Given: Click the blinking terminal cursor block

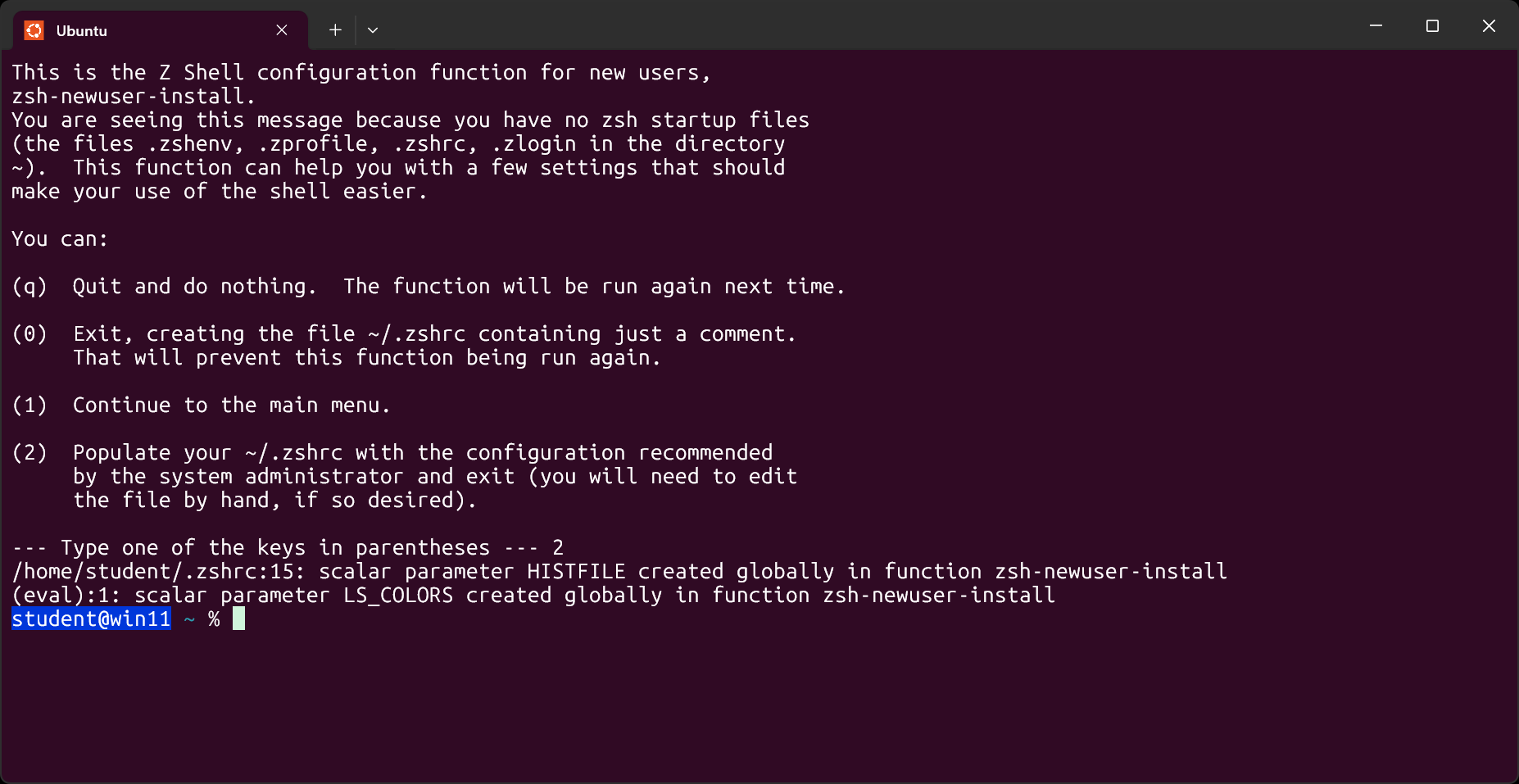Looking at the screenshot, I should tap(238, 619).
